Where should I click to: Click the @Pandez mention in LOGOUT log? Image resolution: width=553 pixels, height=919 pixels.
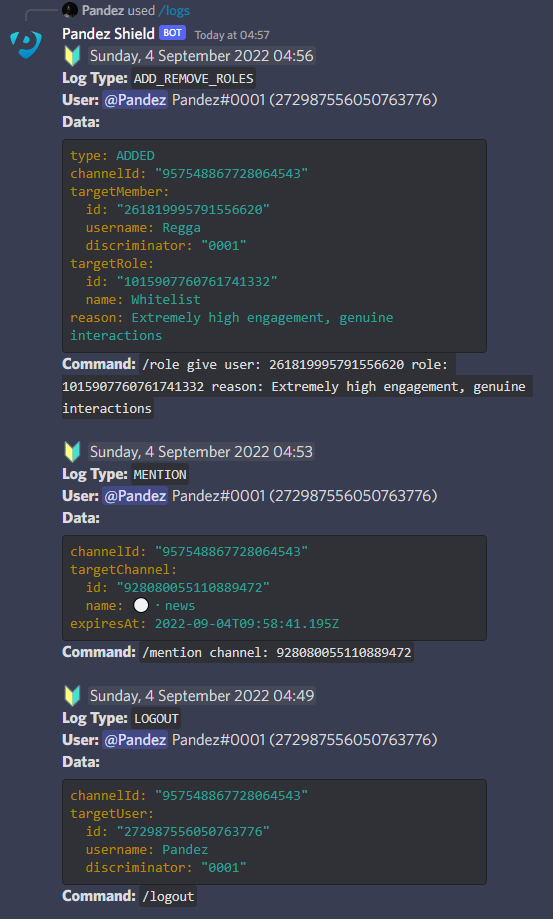(135, 740)
